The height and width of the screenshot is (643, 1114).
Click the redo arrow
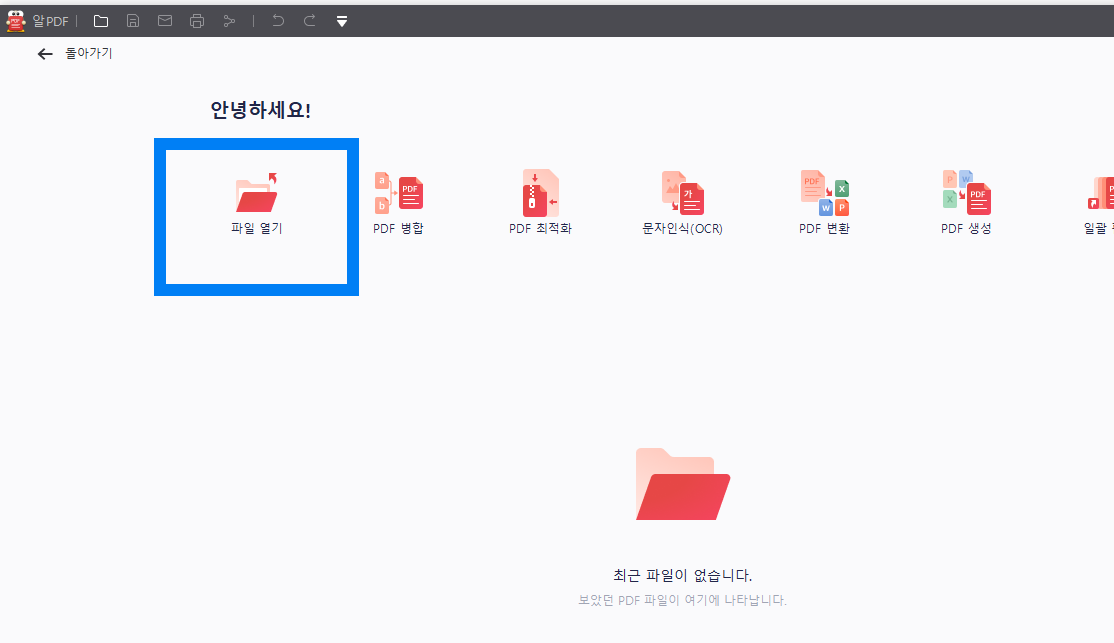pyautogui.click(x=308, y=20)
